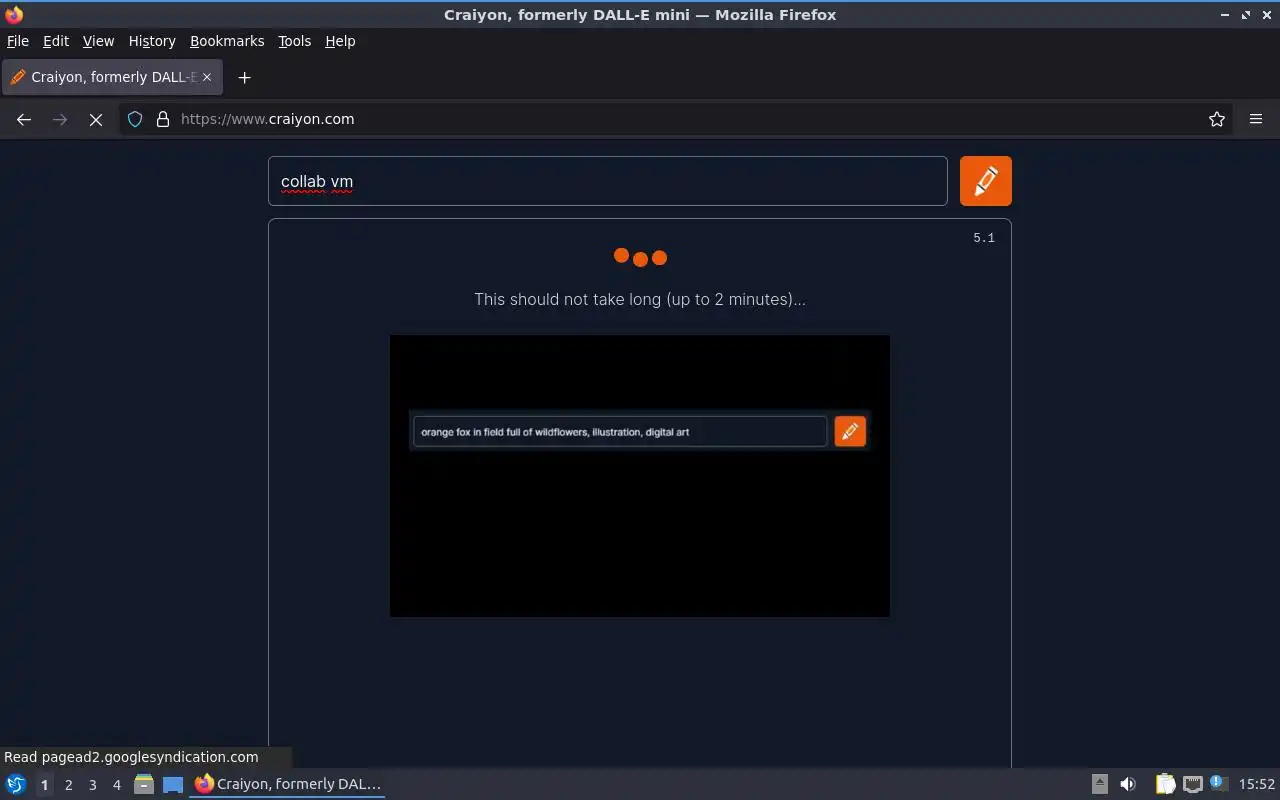Open the tracking protection shield icon

pos(135,119)
